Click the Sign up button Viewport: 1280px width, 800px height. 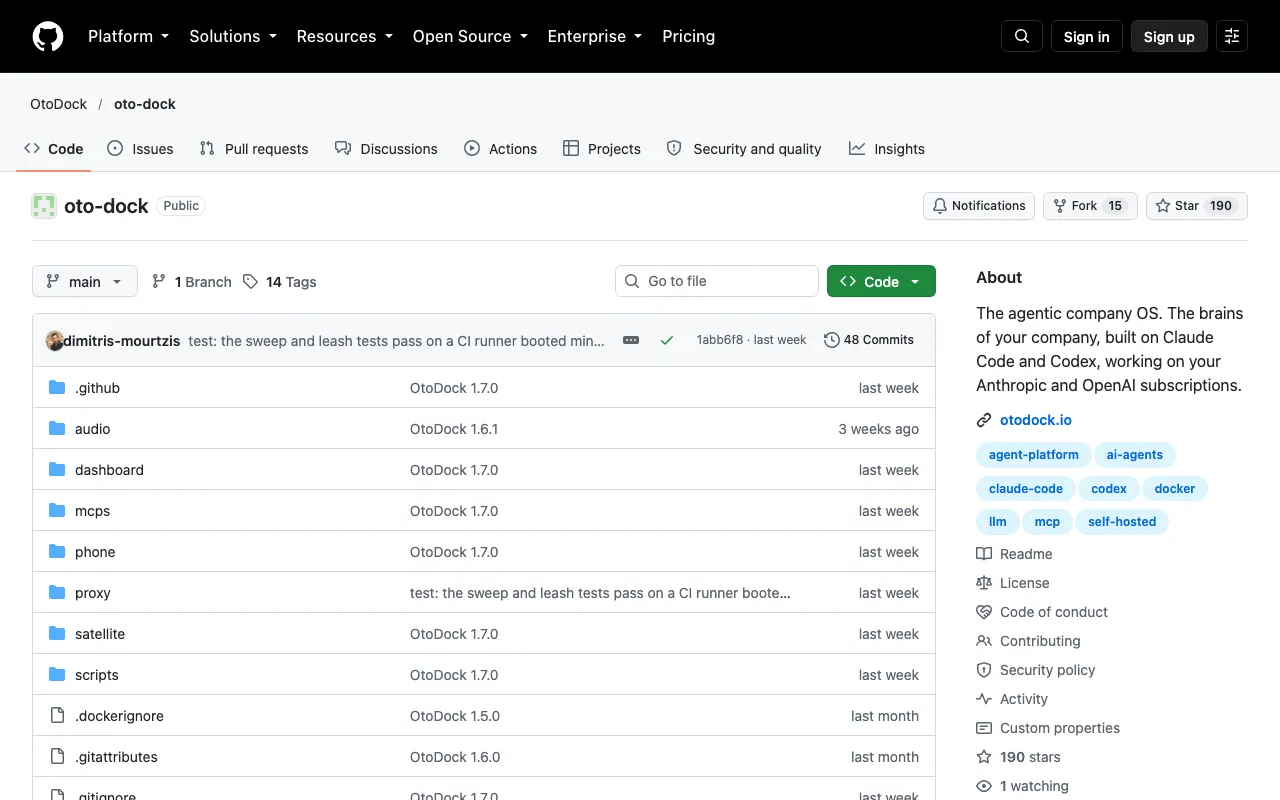coord(1169,36)
